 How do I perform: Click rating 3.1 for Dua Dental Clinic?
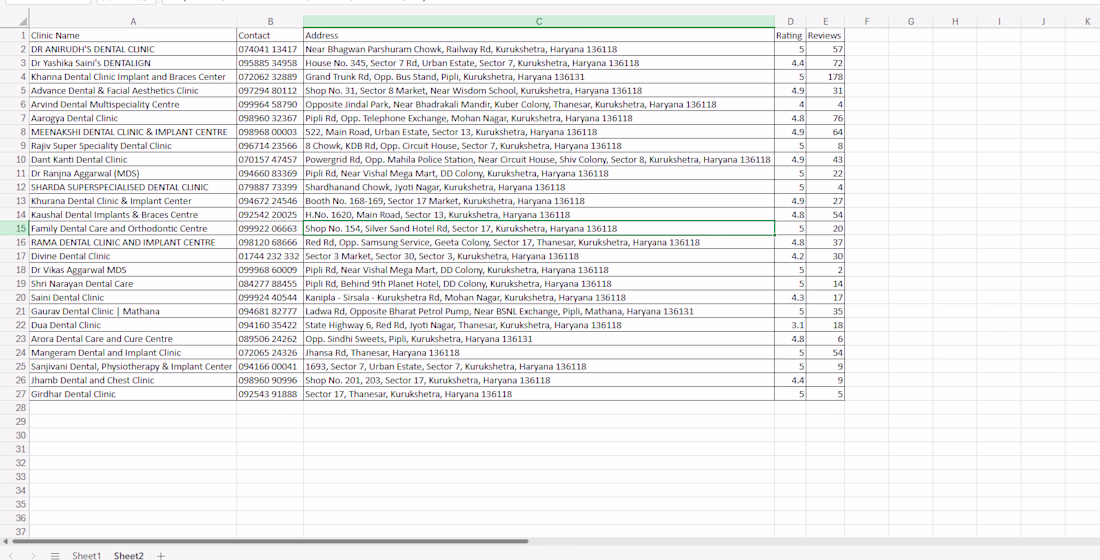pyautogui.click(x=790, y=325)
